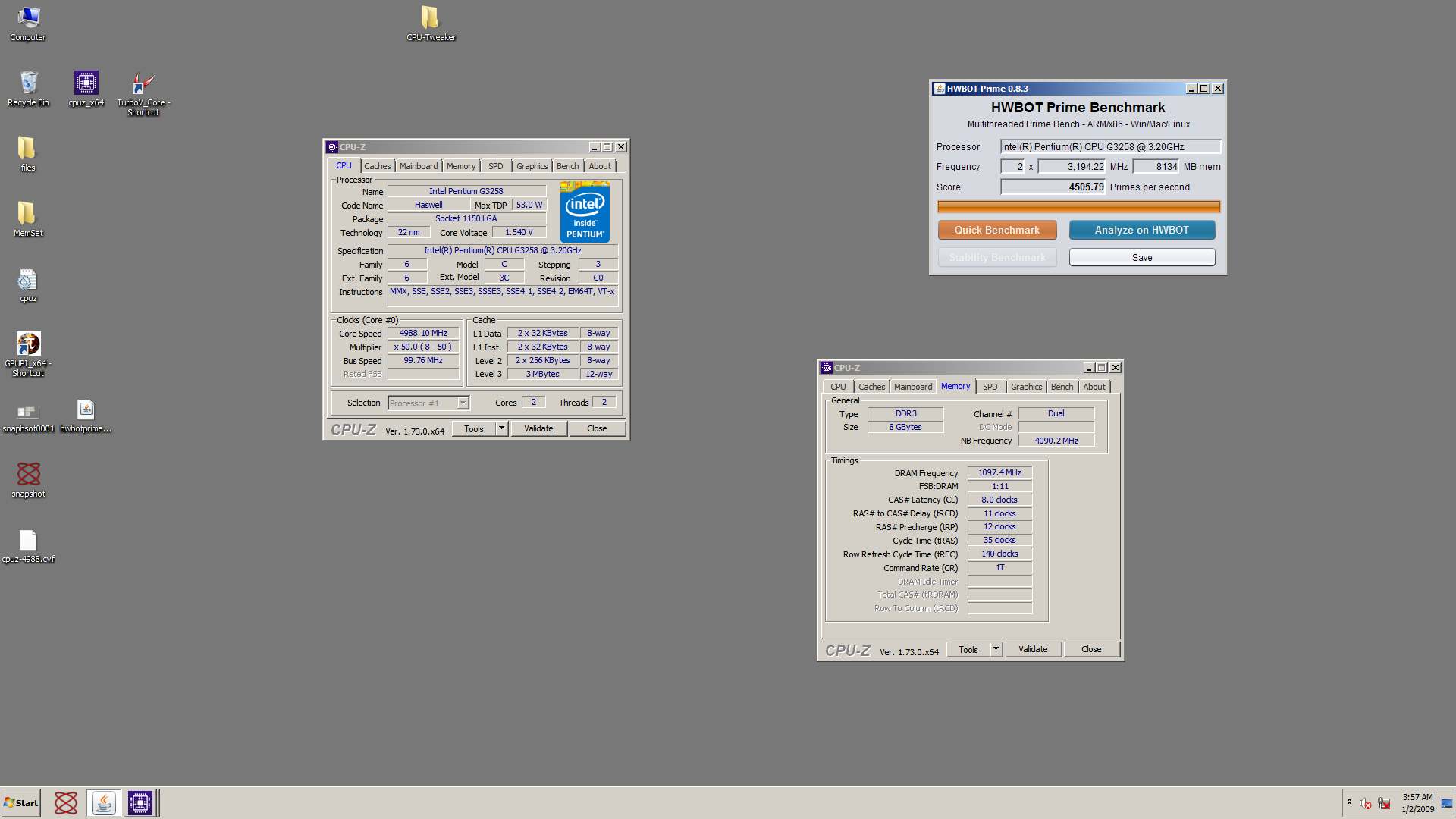
Task: Click the snapshot taskbar icon
Action: pos(66,803)
